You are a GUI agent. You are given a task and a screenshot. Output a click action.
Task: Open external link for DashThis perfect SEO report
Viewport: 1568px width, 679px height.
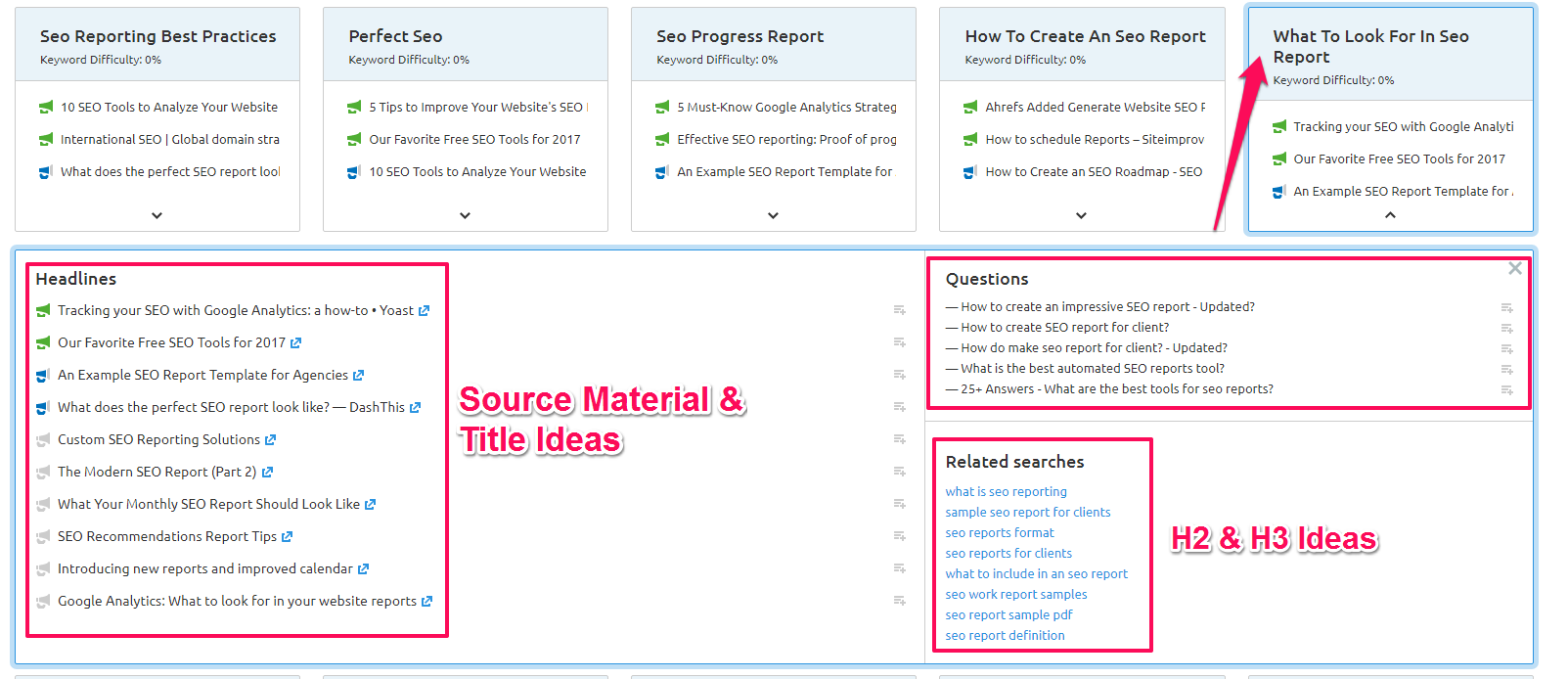pos(415,408)
